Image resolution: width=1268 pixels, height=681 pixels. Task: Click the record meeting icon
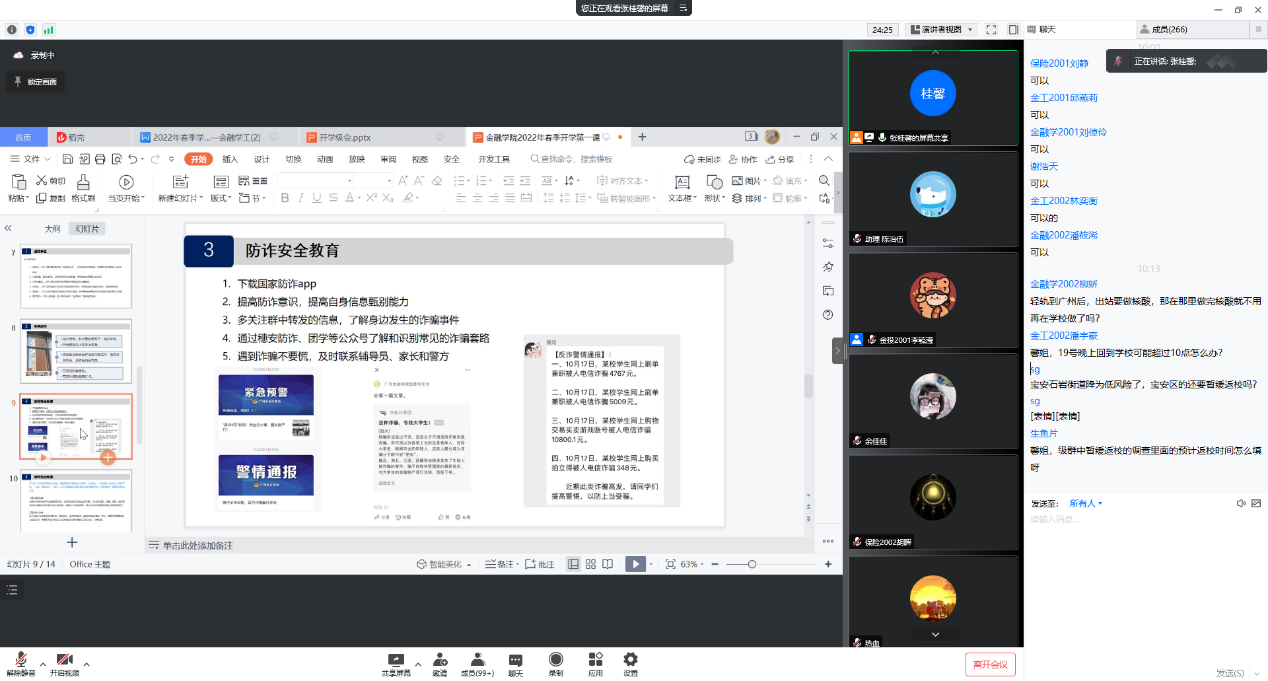pyautogui.click(x=555, y=661)
